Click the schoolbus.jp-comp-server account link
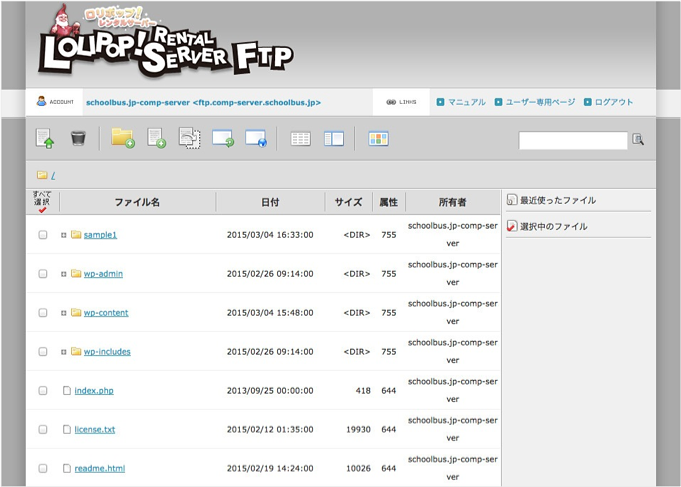Screen dimensions: 681x487 point(203,103)
